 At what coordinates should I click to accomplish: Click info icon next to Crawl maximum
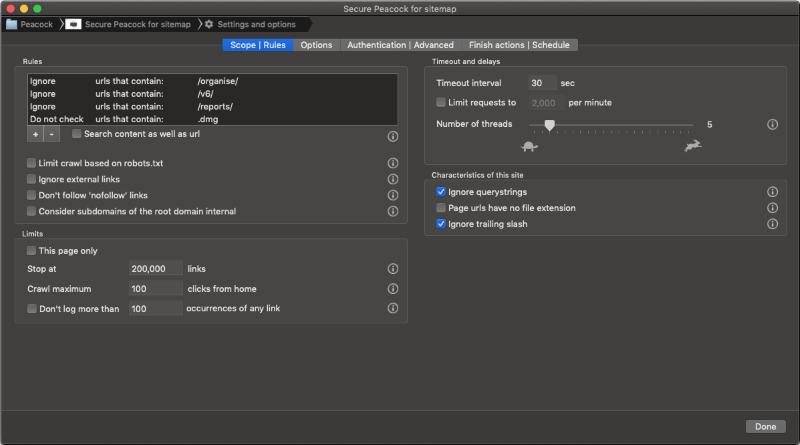(392, 289)
